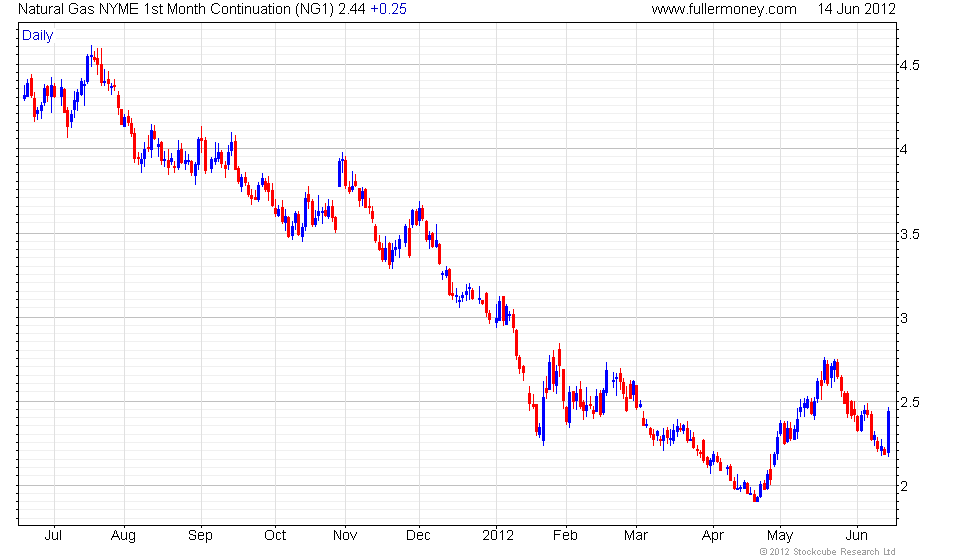
Task: Click the 'Nov' month label on the time axis
Action: [345, 536]
